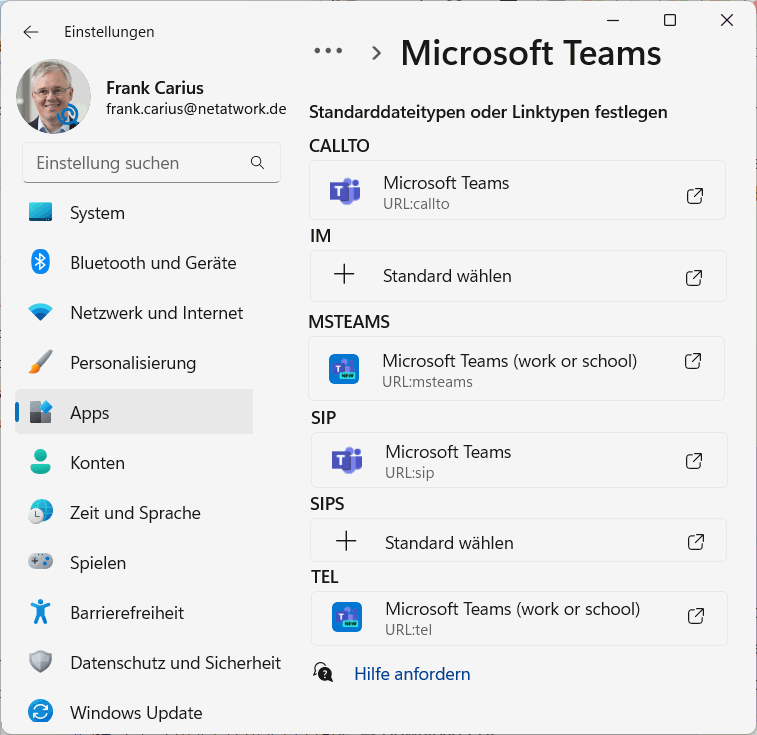The height and width of the screenshot is (735, 757).
Task: Open Datenschutz und Sicherheit shield icon
Action: click(x=41, y=662)
